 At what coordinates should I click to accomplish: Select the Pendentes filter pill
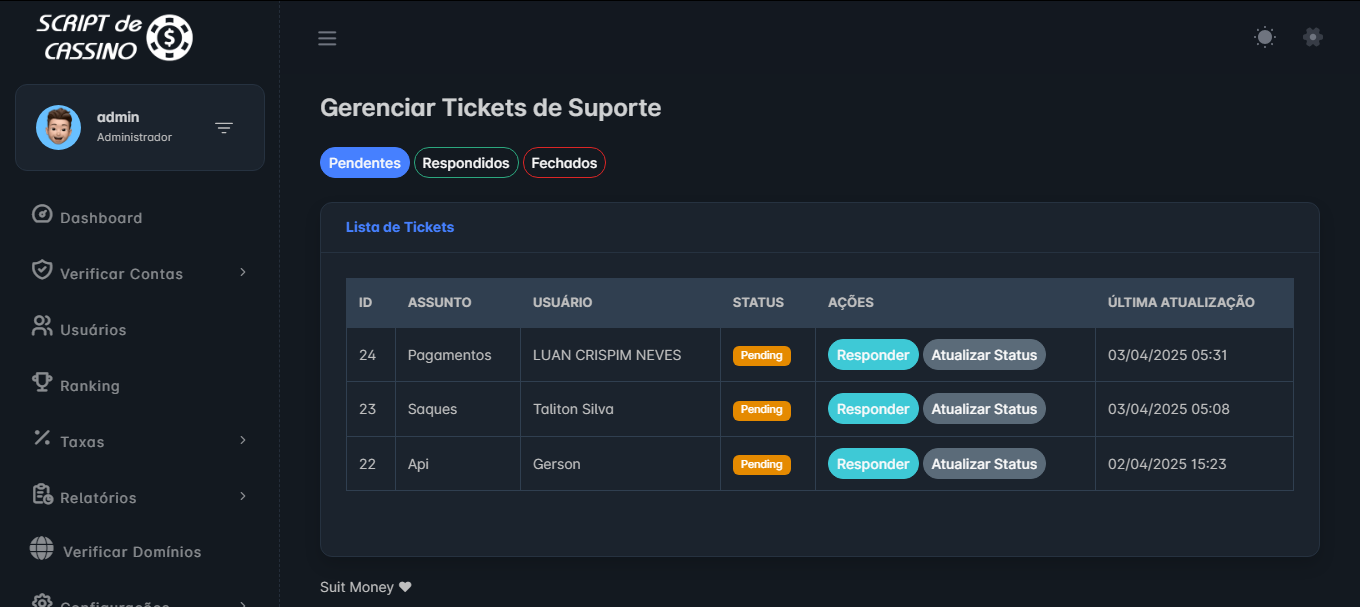coord(365,163)
